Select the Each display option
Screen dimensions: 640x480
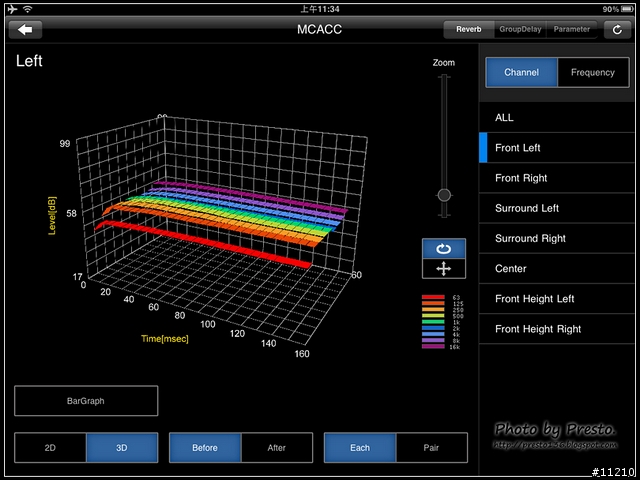pyautogui.click(x=360, y=448)
